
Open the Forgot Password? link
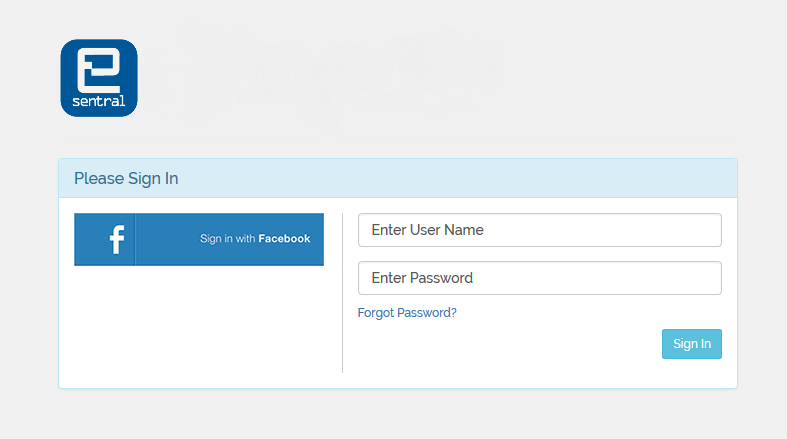(x=407, y=313)
